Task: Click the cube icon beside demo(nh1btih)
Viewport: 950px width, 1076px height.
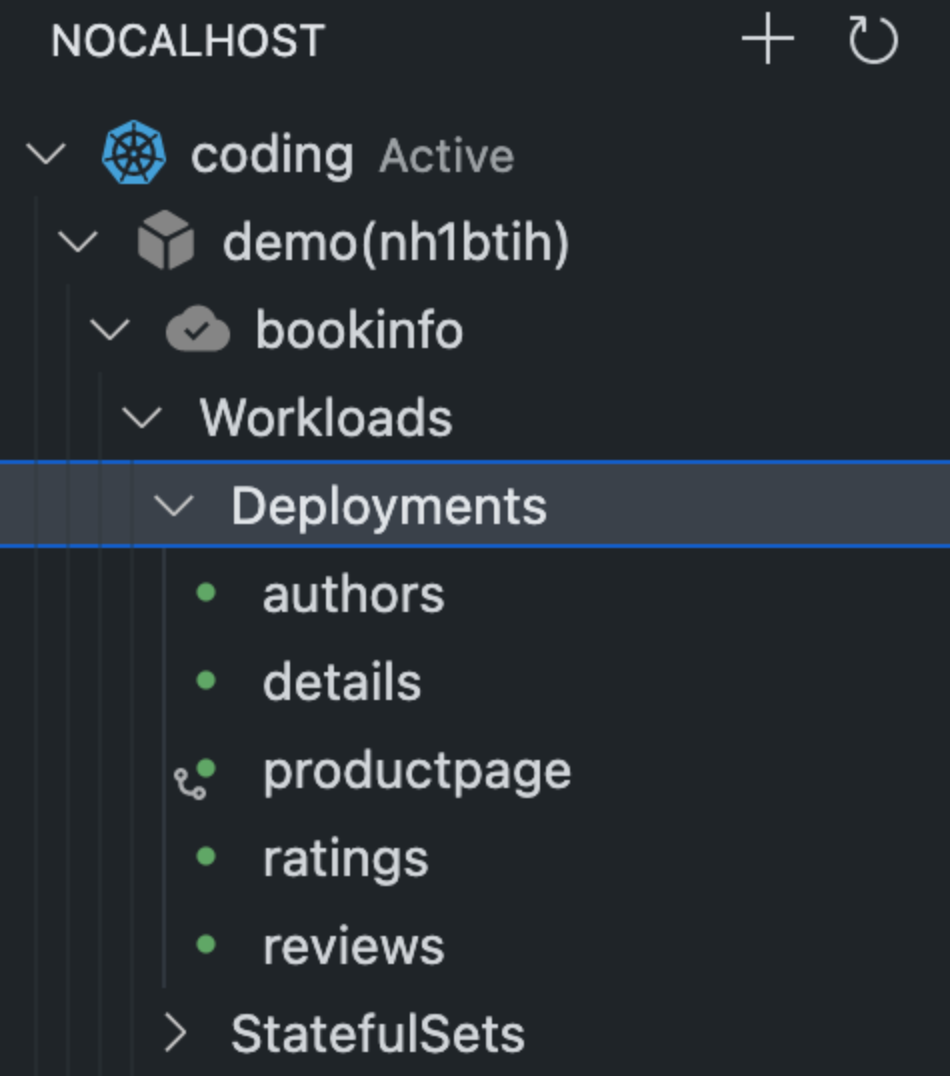Action: (165, 240)
